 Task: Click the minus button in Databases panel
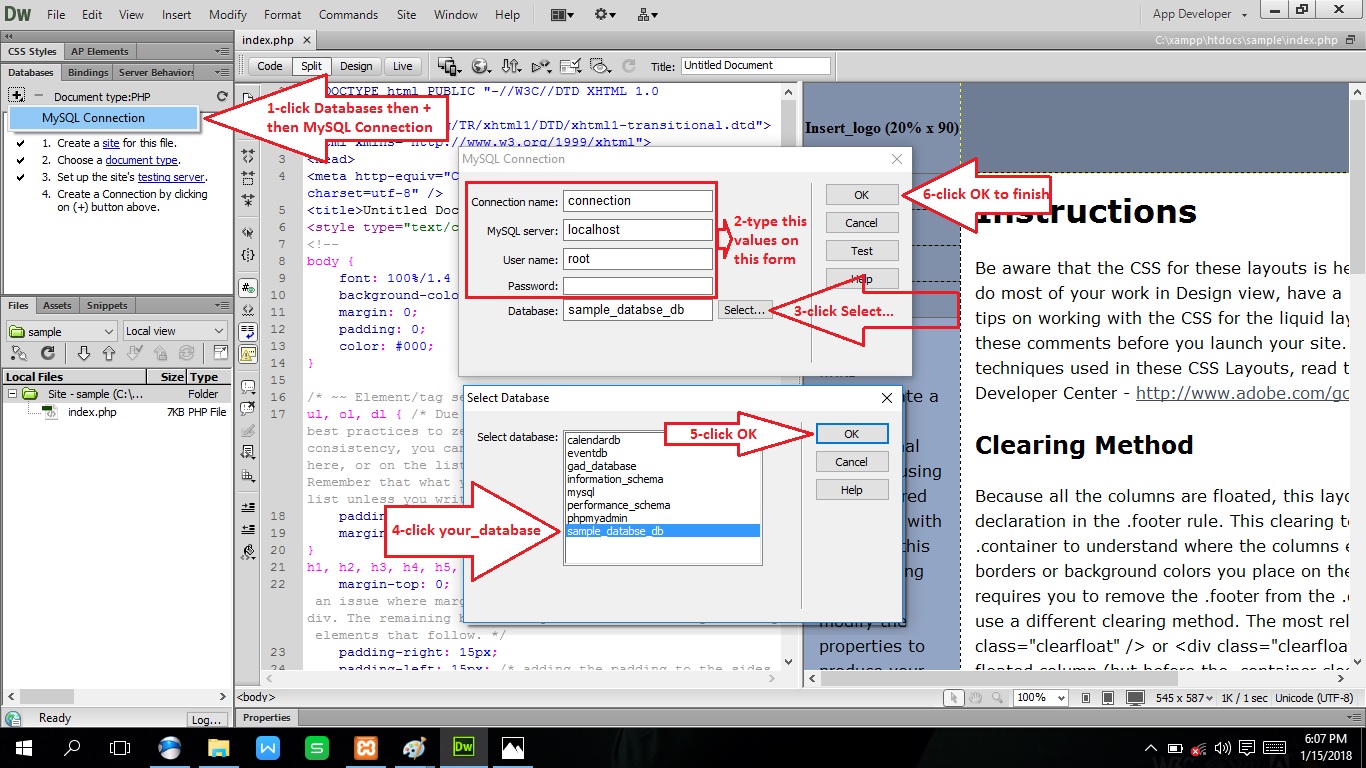point(39,96)
